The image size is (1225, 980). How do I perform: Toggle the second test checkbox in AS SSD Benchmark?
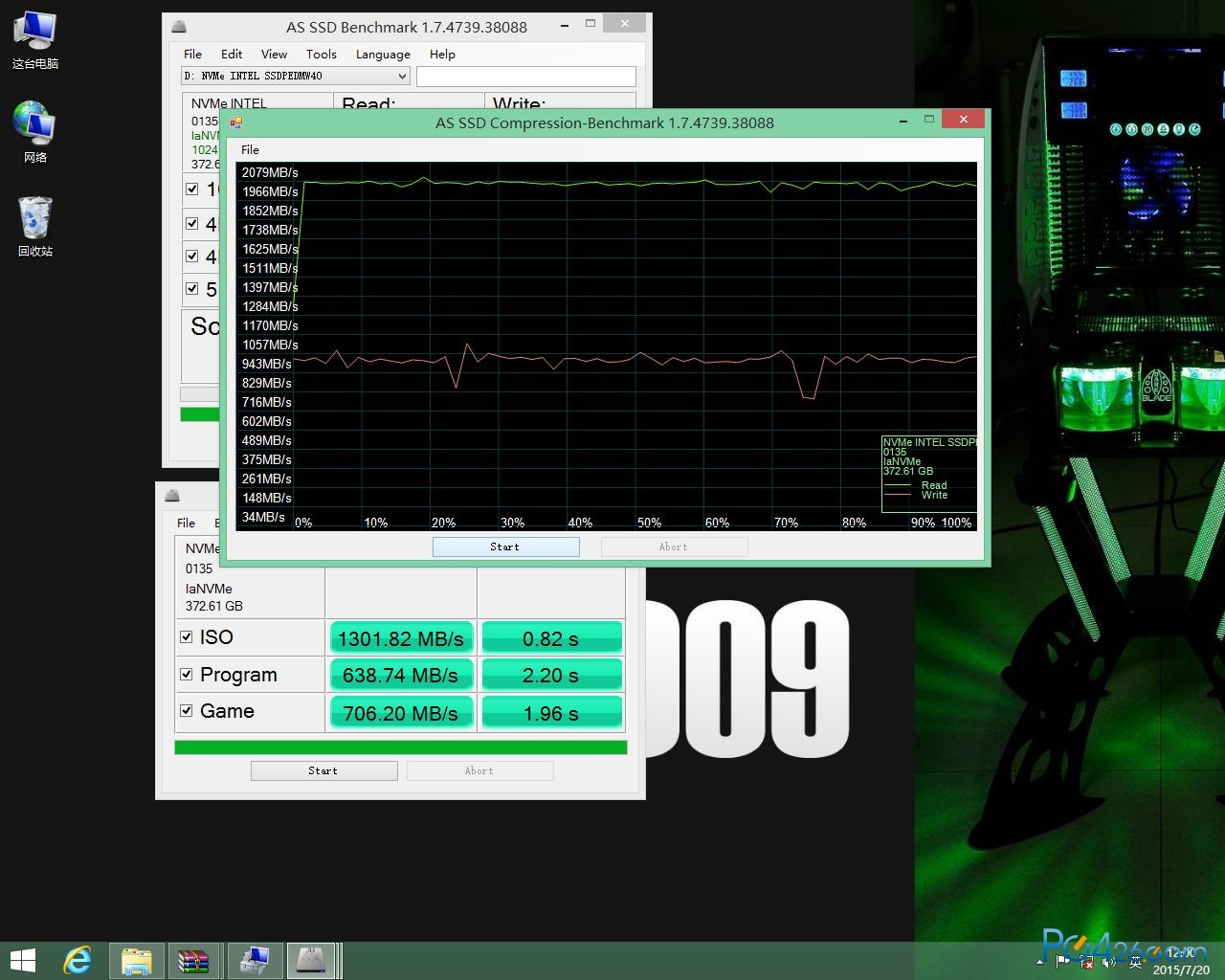point(191,224)
